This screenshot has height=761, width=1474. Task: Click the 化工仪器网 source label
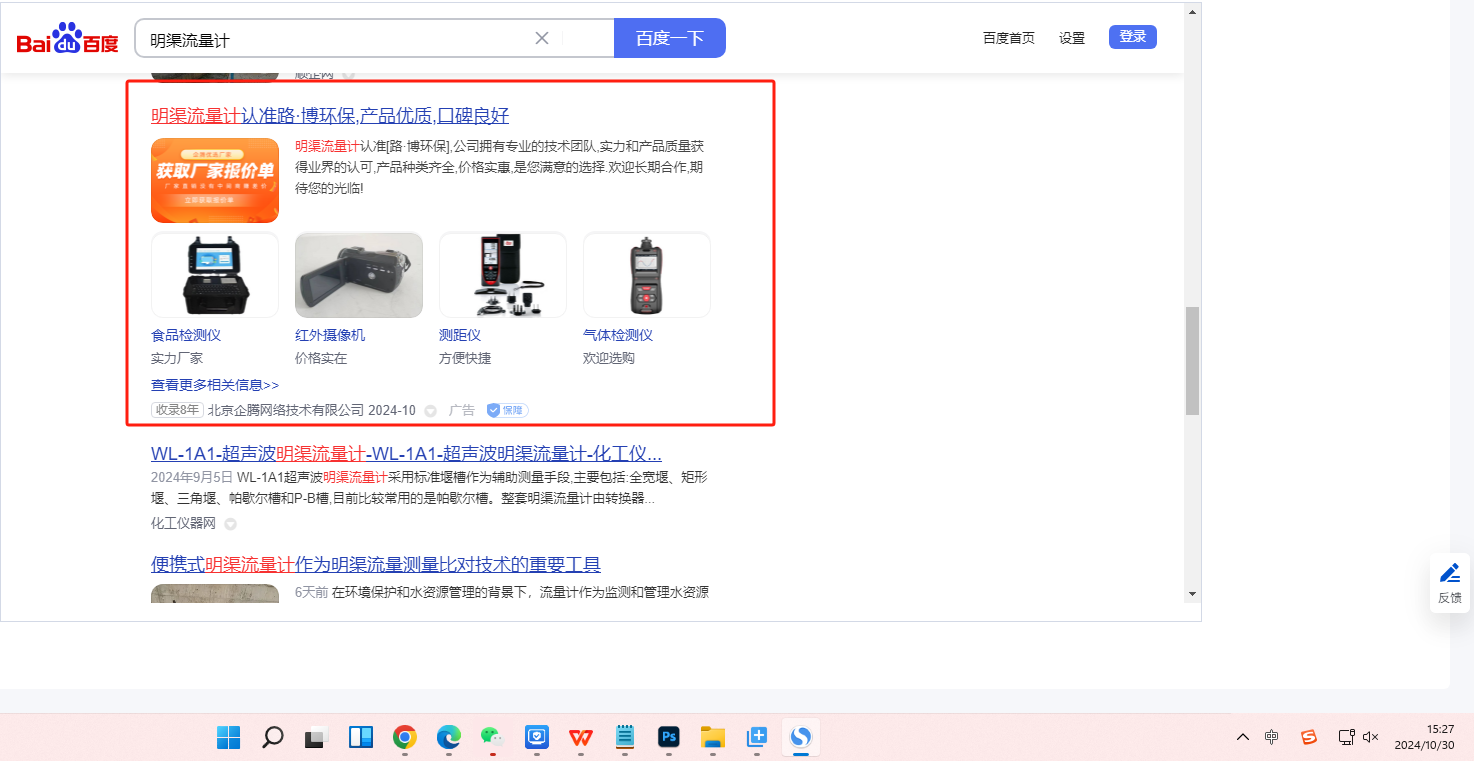(x=183, y=523)
